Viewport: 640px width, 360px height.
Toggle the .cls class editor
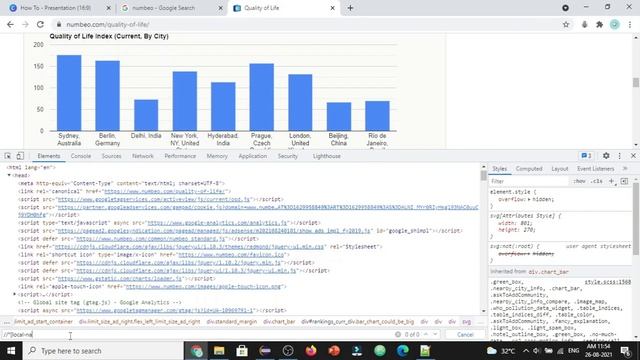tap(597, 181)
